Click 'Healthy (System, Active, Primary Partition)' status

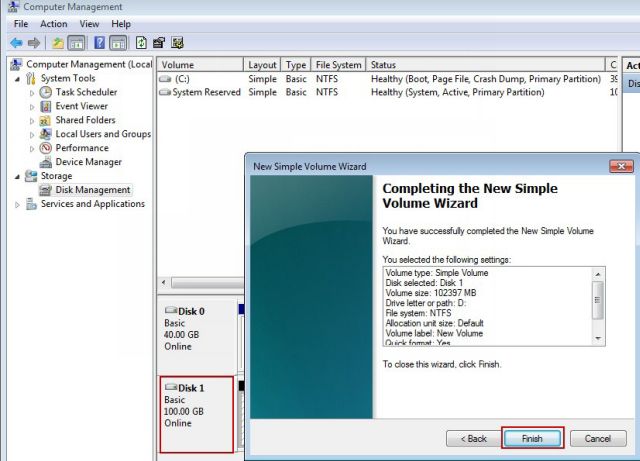pos(458,92)
